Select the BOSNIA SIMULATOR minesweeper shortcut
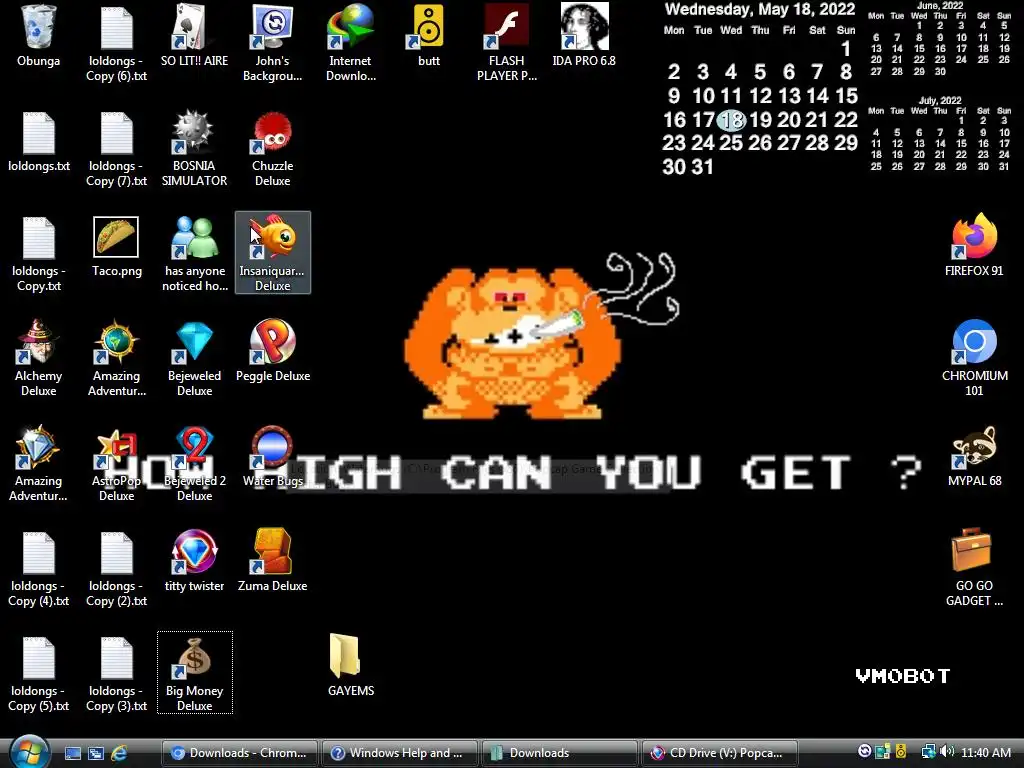The image size is (1024, 768). pos(195,148)
